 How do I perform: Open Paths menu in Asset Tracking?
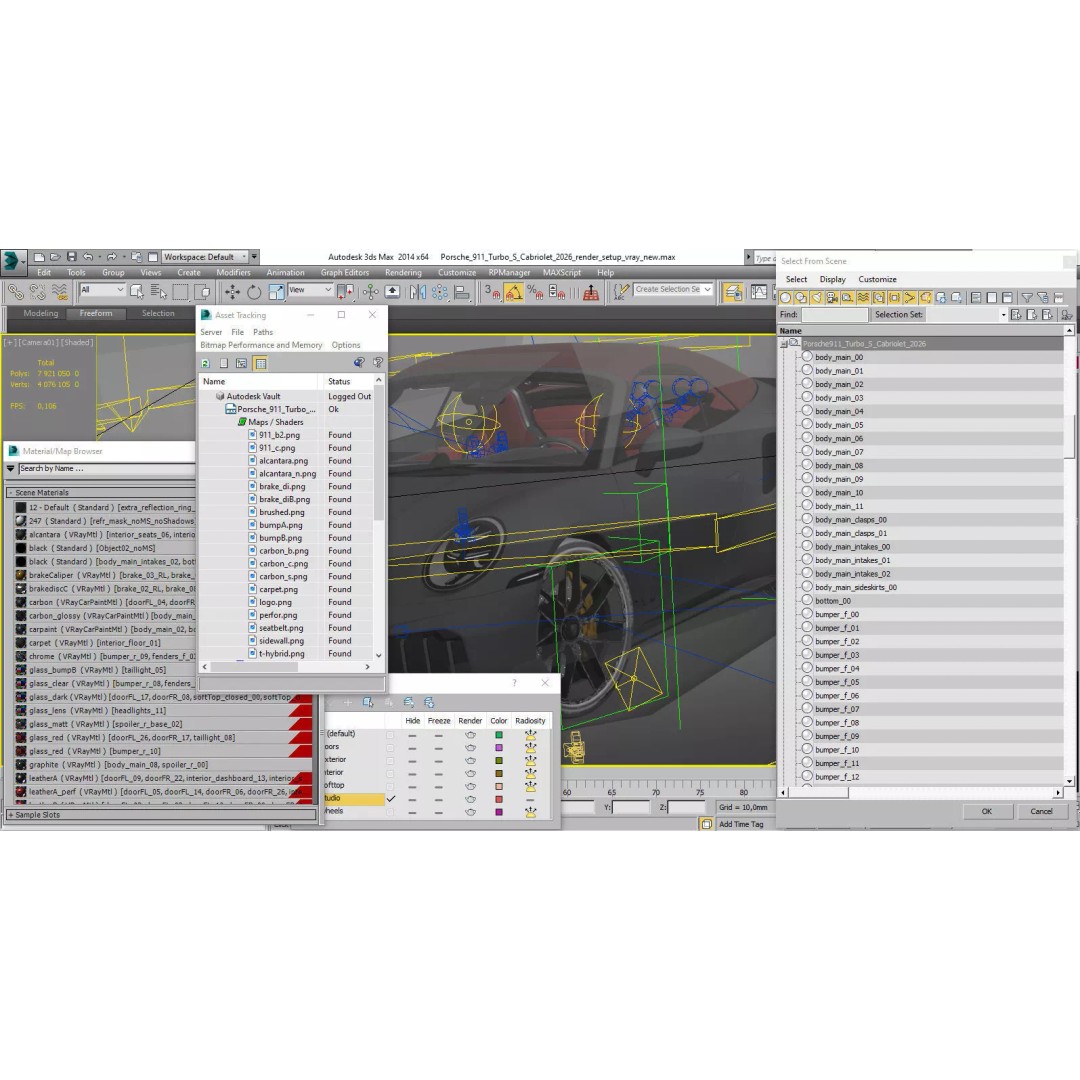coord(263,332)
